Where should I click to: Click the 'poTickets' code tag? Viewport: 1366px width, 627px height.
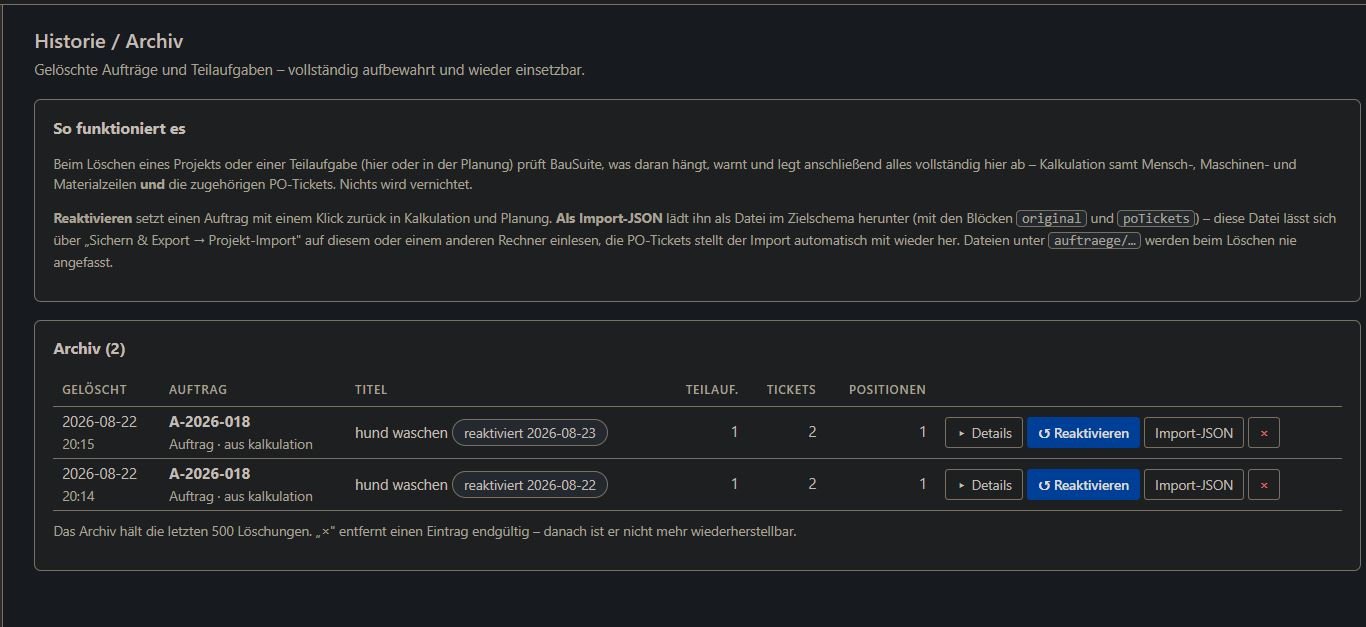pos(1155,218)
